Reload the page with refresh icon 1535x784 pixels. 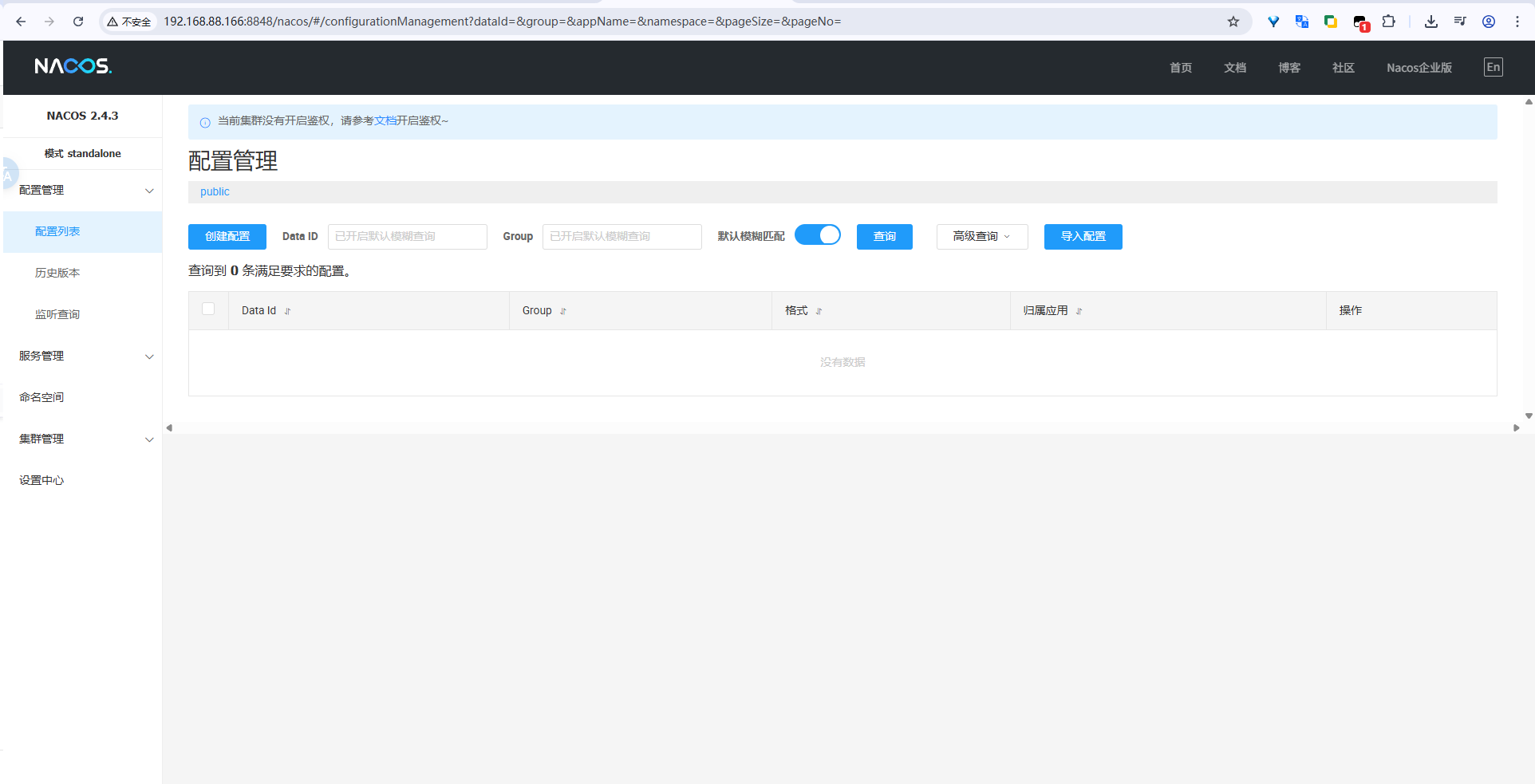(78, 22)
